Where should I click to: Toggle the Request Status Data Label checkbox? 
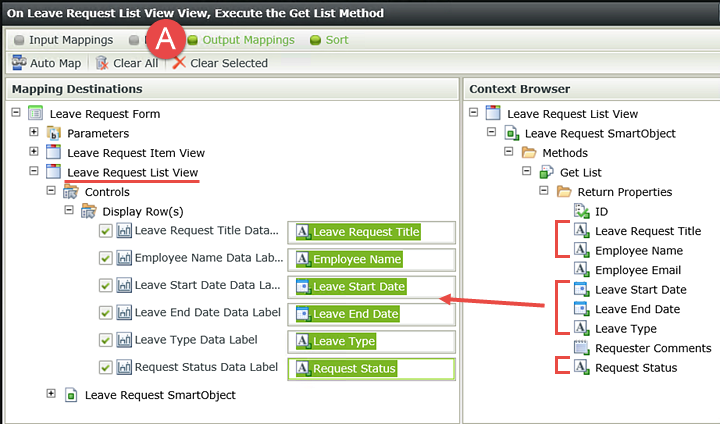coord(106,367)
